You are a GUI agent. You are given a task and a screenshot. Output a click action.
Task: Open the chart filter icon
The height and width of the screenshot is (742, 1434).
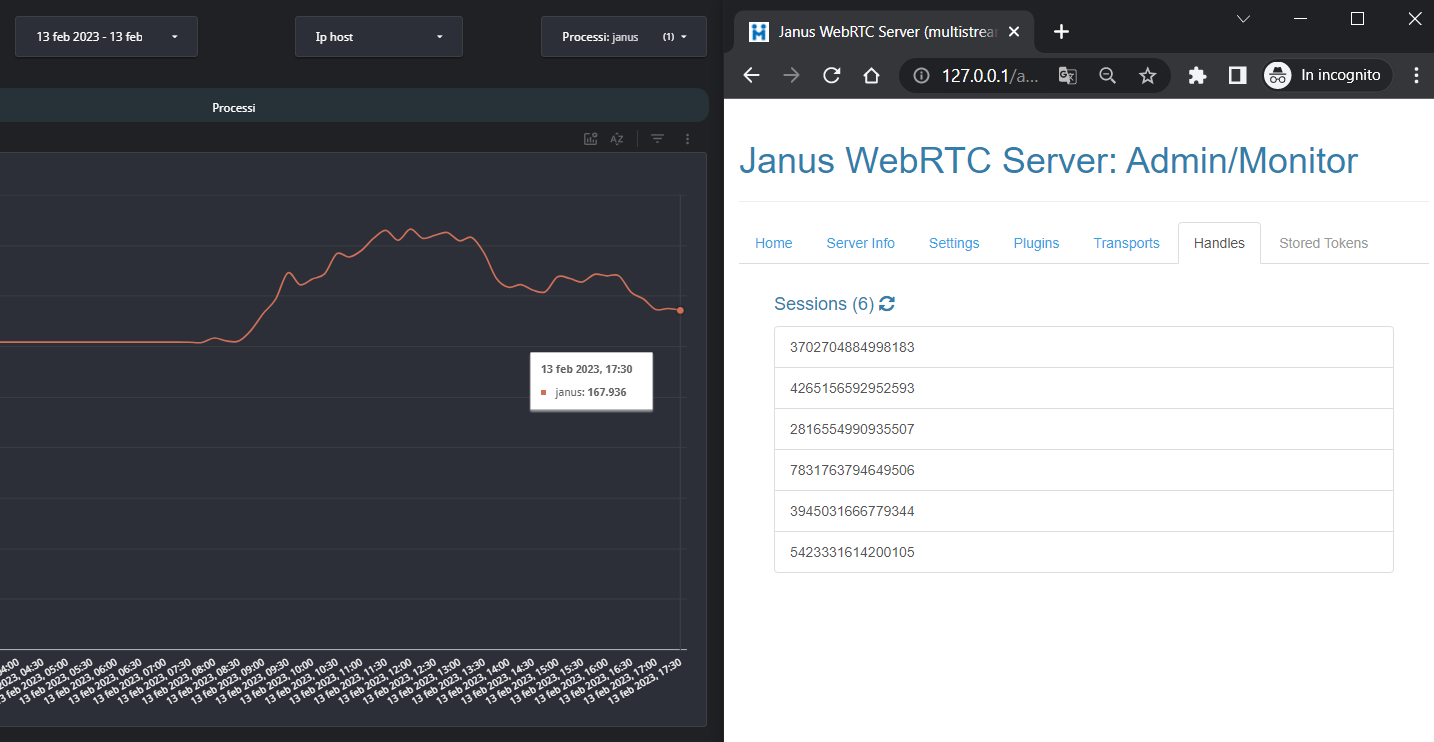click(656, 138)
